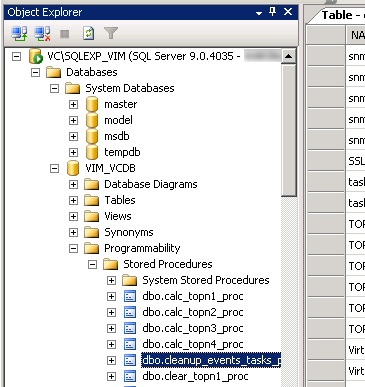Click the Disconnect server toolbar icon
This screenshot has height=387, width=365.
tap(42, 33)
